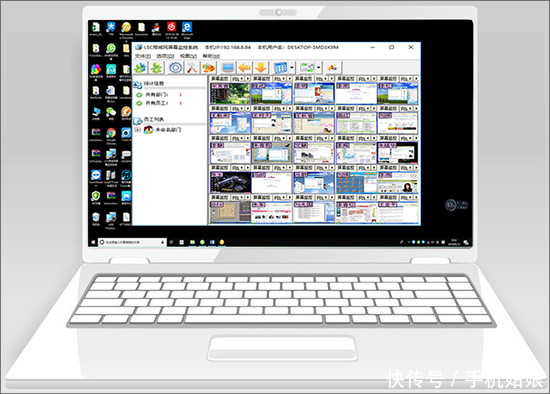
Task: Open the forest wallpaper screen thumbnail
Action: 230,93
